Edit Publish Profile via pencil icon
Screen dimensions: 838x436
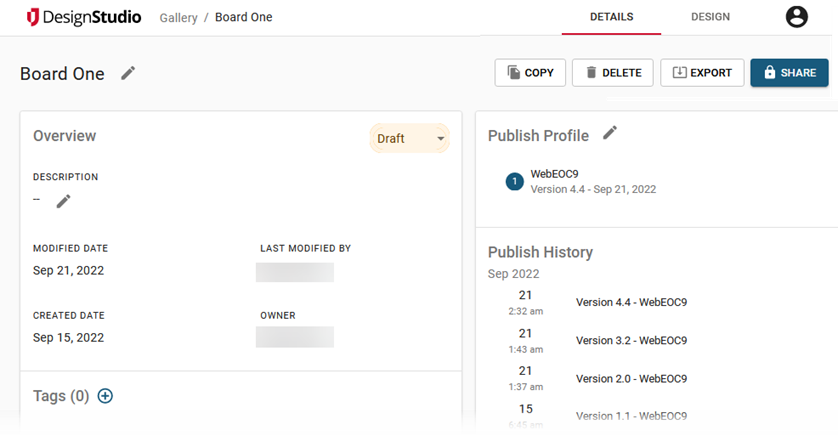pos(610,133)
